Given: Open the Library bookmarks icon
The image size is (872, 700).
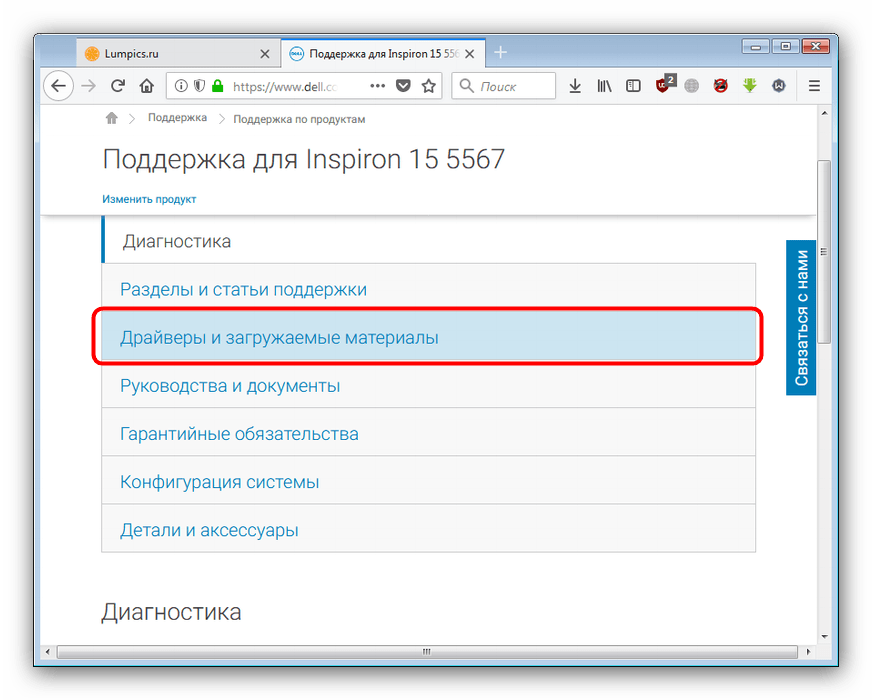Looking at the screenshot, I should (604, 86).
